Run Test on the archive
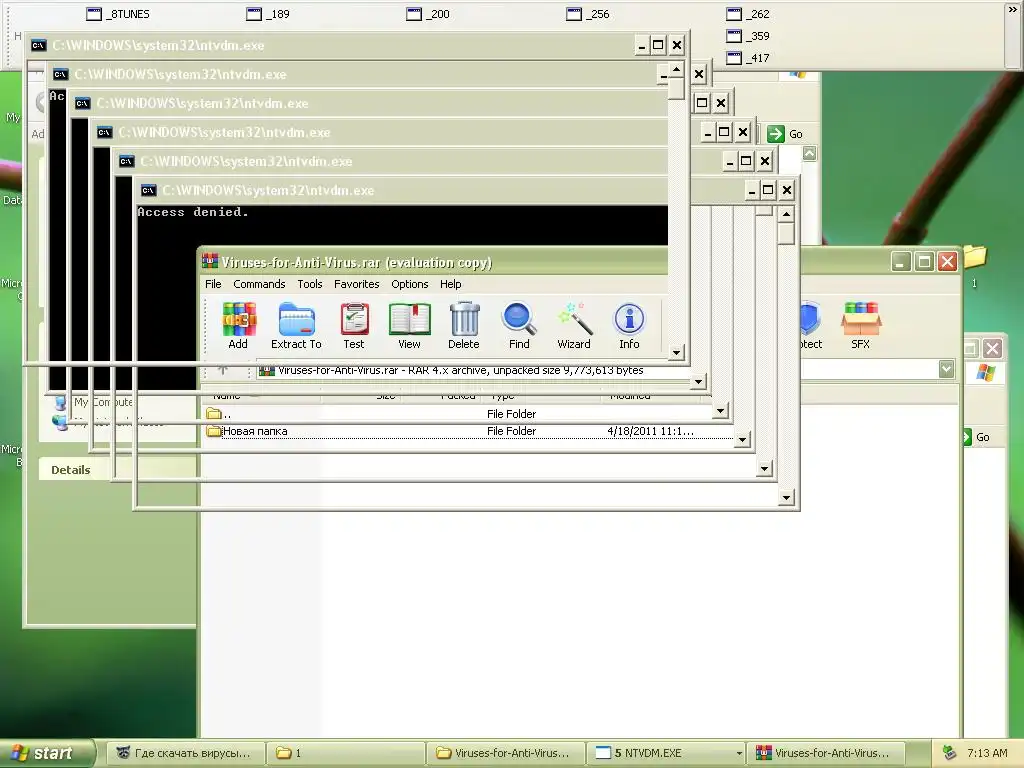The height and width of the screenshot is (768, 1024). 354,325
